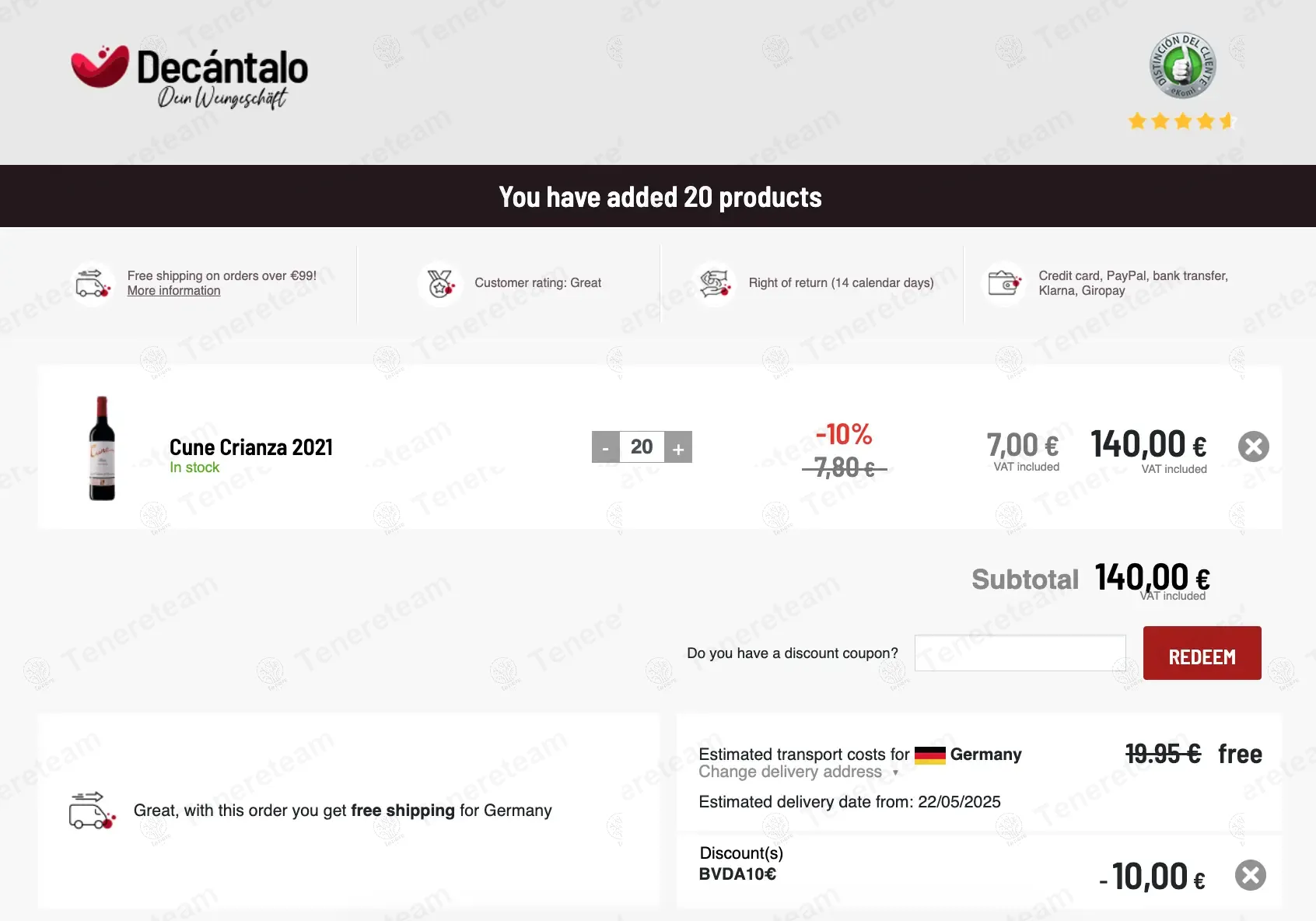Click the customer rating medal icon
1316x921 pixels.
(x=440, y=283)
